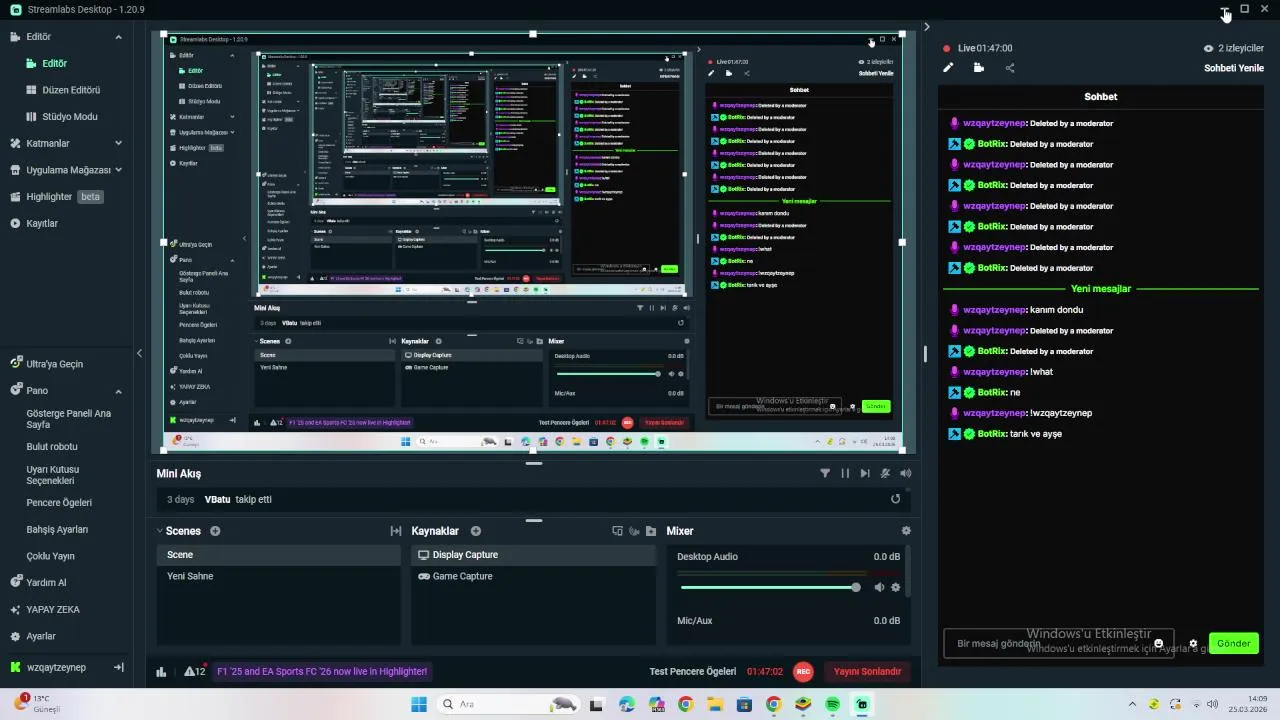This screenshot has width=1280, height=720.
Task: Open Kayıtlar in the sidebar
Action: tap(42, 223)
